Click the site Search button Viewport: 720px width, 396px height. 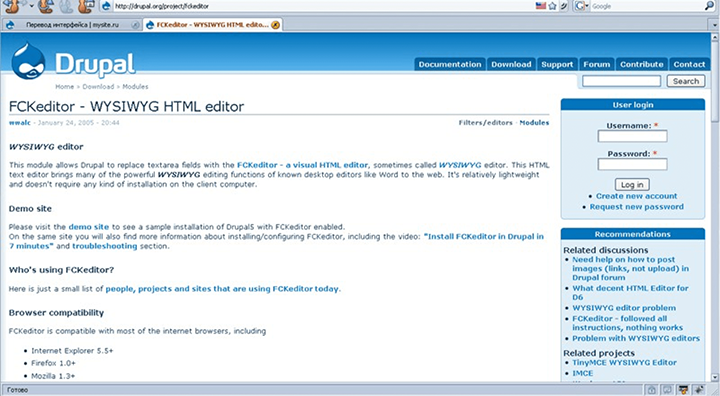(686, 81)
